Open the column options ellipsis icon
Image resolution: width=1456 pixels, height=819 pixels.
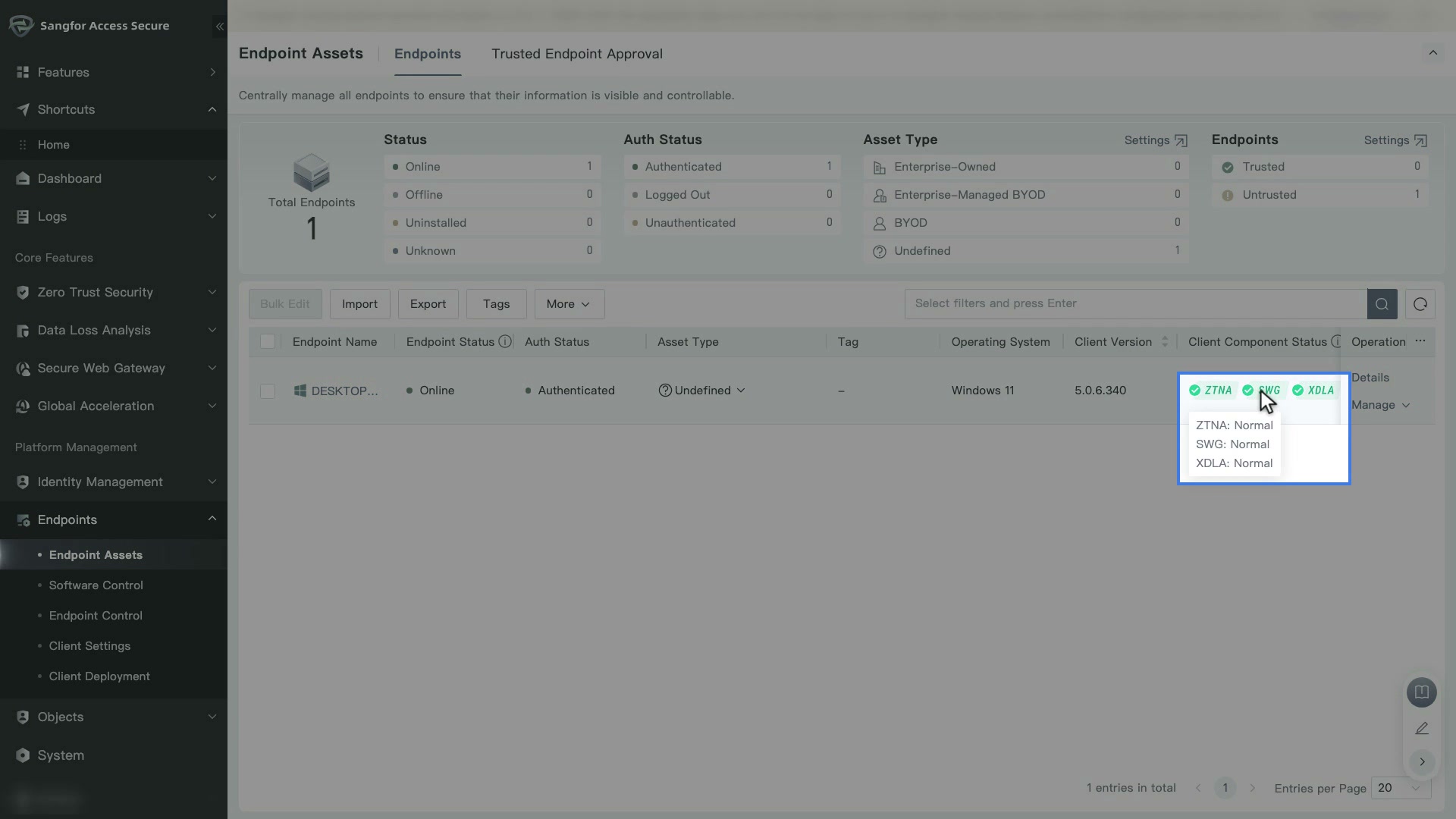(1420, 341)
